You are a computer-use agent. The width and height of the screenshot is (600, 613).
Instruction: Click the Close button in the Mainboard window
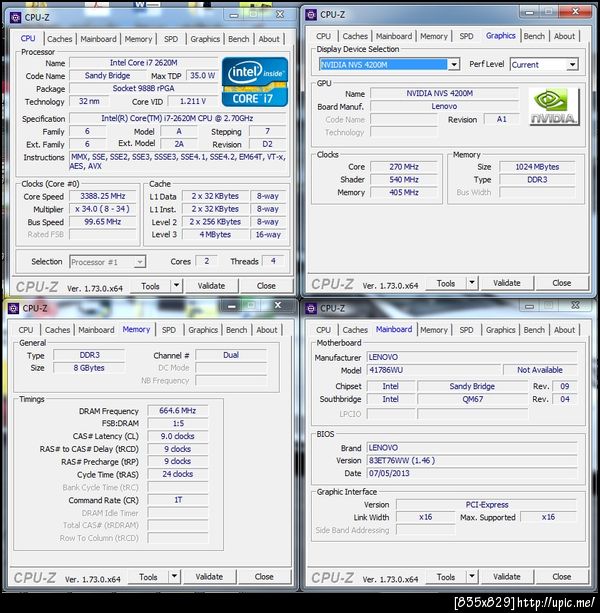[x=562, y=577]
